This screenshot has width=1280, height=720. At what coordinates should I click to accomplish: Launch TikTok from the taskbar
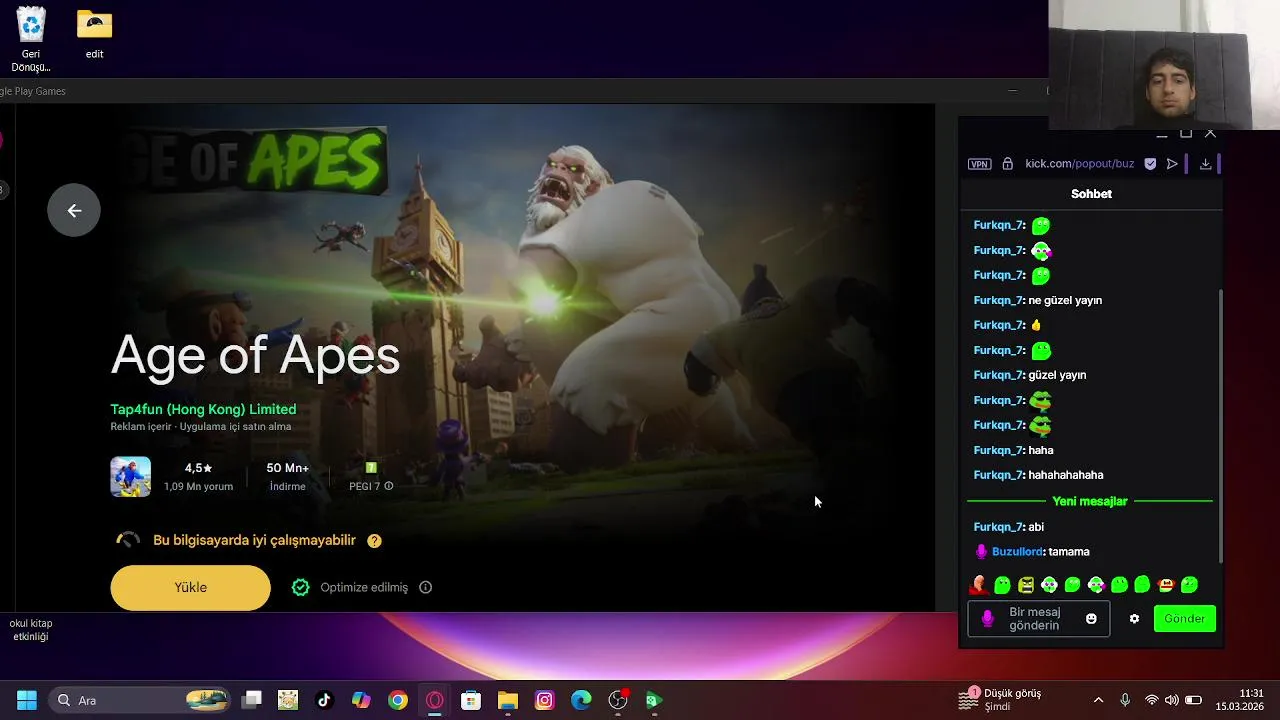click(324, 700)
